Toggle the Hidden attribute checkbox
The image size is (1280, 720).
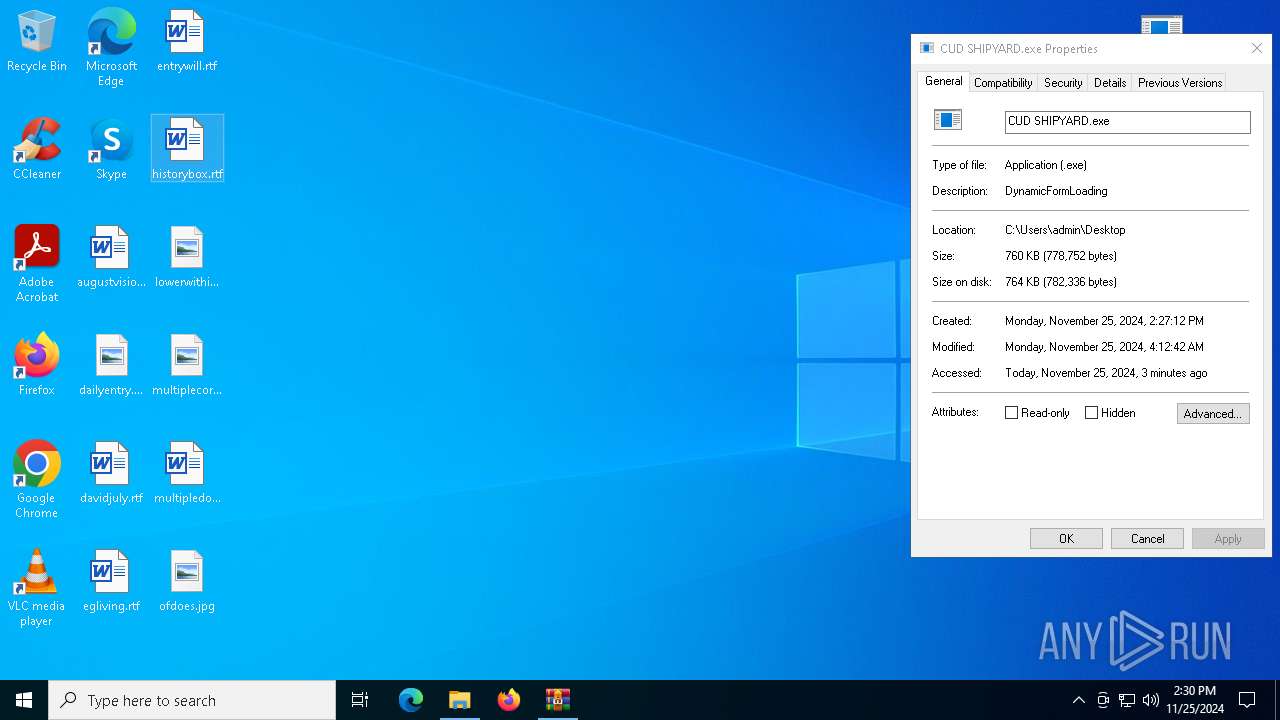tap(1091, 412)
